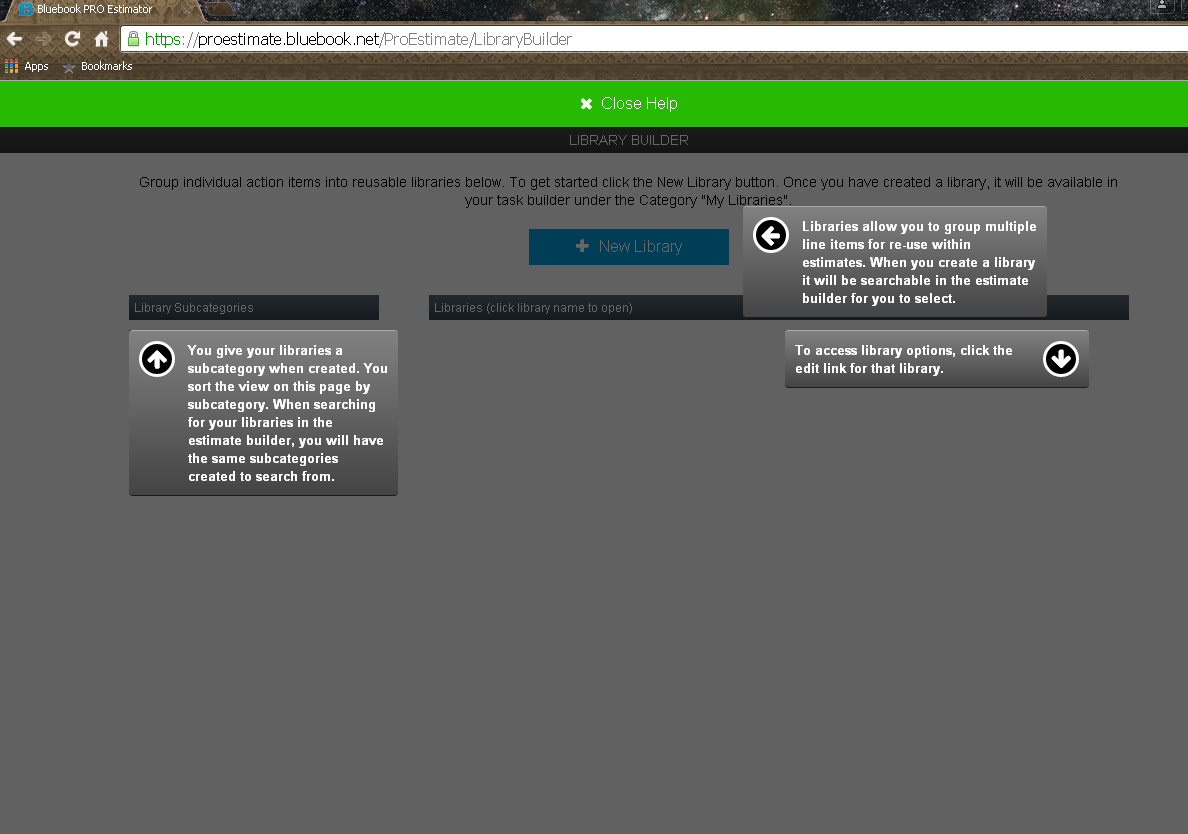Click the 'To access library options' tooltip text
The width and height of the screenshot is (1188, 834).
(904, 359)
